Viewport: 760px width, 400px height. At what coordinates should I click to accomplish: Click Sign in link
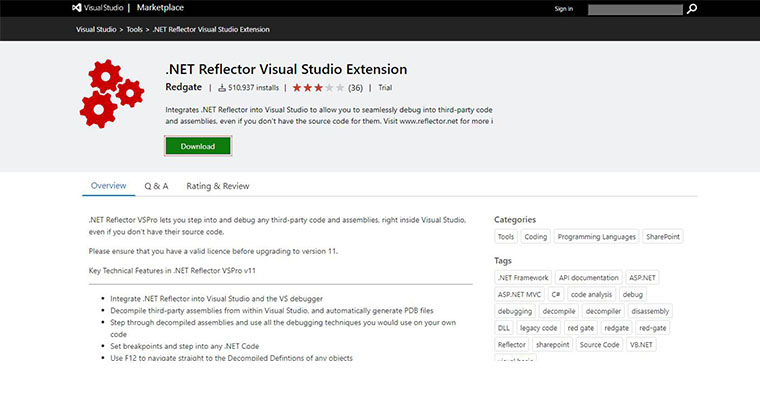click(x=564, y=9)
